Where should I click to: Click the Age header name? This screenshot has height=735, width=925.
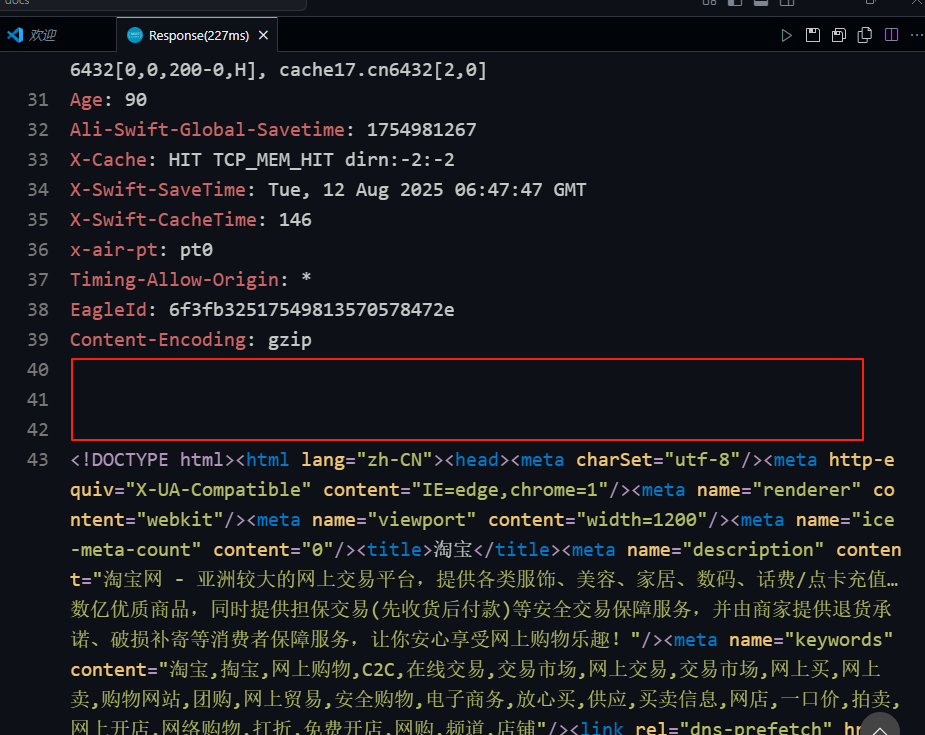86,100
